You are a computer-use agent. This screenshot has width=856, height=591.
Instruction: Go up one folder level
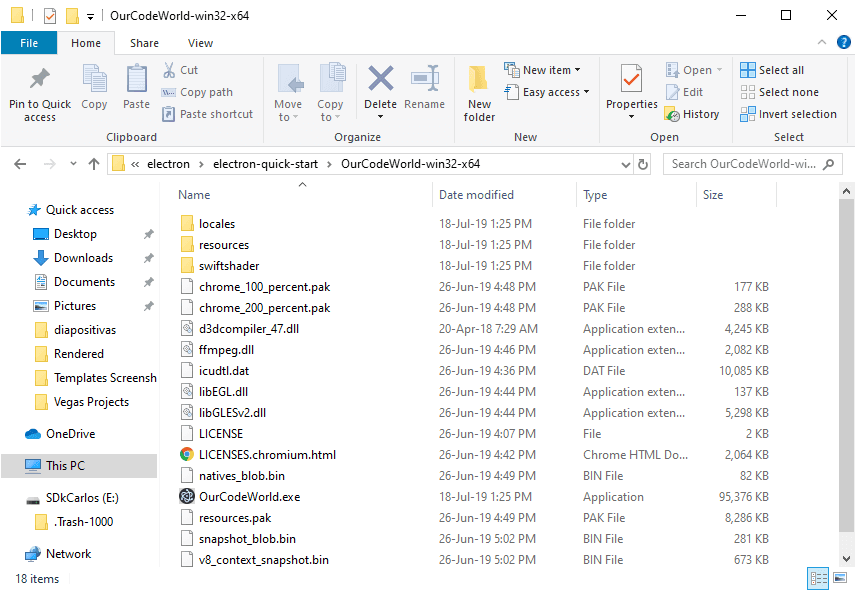(x=94, y=164)
